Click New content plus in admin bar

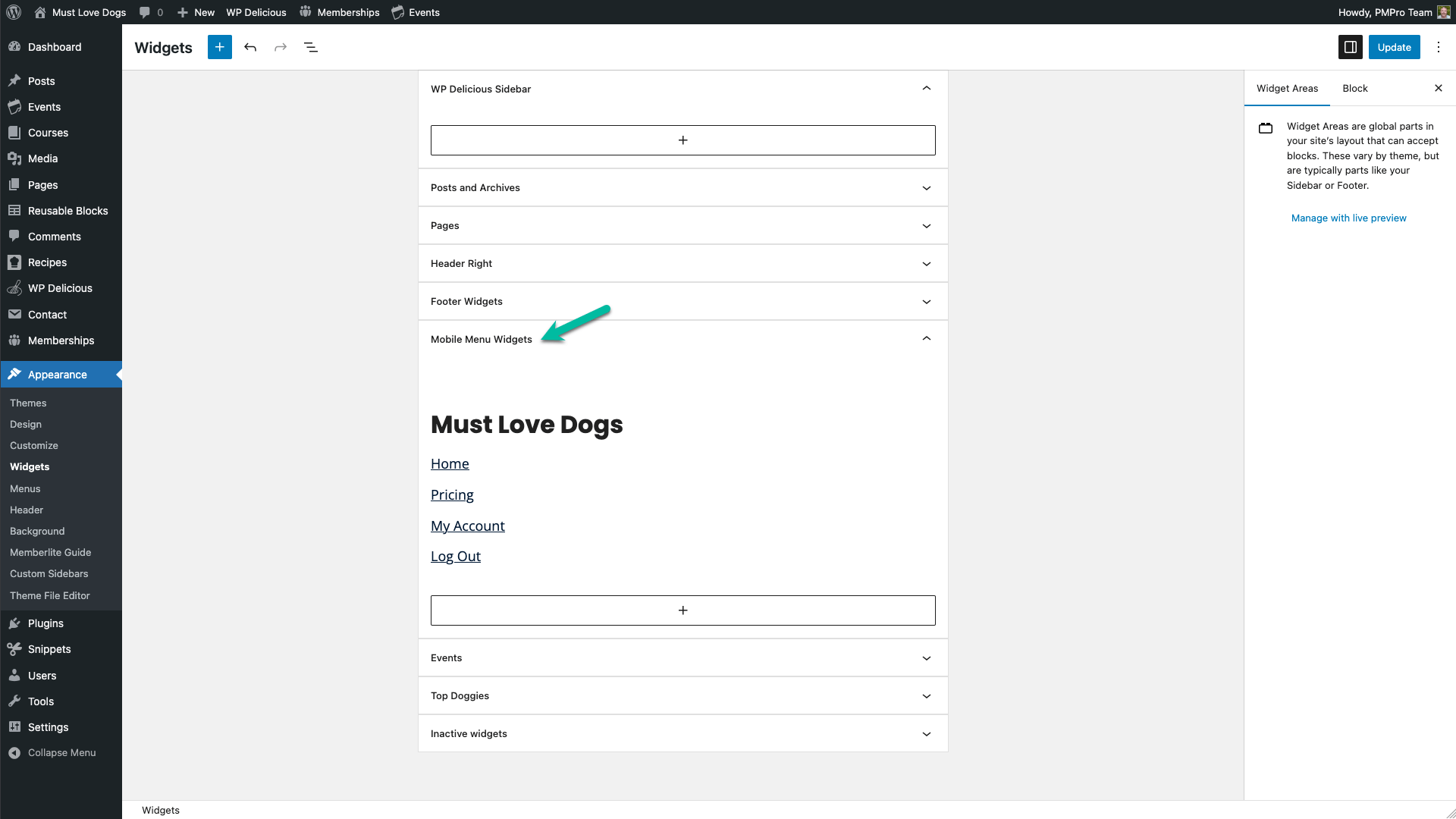coord(196,12)
